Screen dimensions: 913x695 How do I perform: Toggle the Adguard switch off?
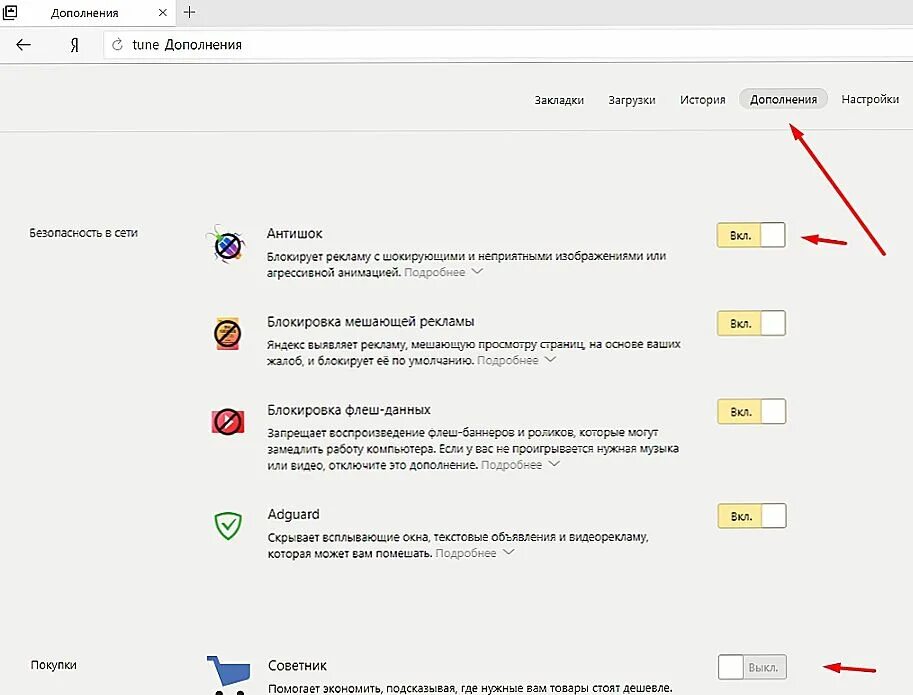pyautogui.click(x=752, y=516)
